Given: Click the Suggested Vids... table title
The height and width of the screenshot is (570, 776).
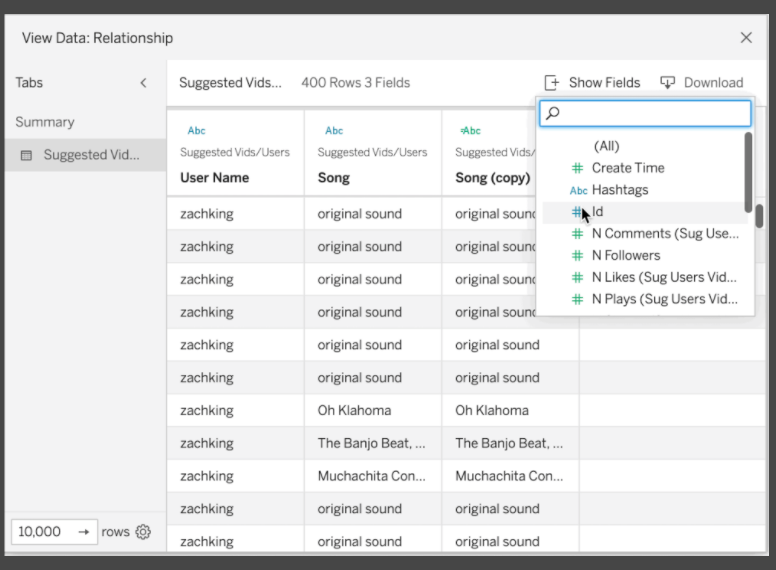Looking at the screenshot, I should coord(230,83).
